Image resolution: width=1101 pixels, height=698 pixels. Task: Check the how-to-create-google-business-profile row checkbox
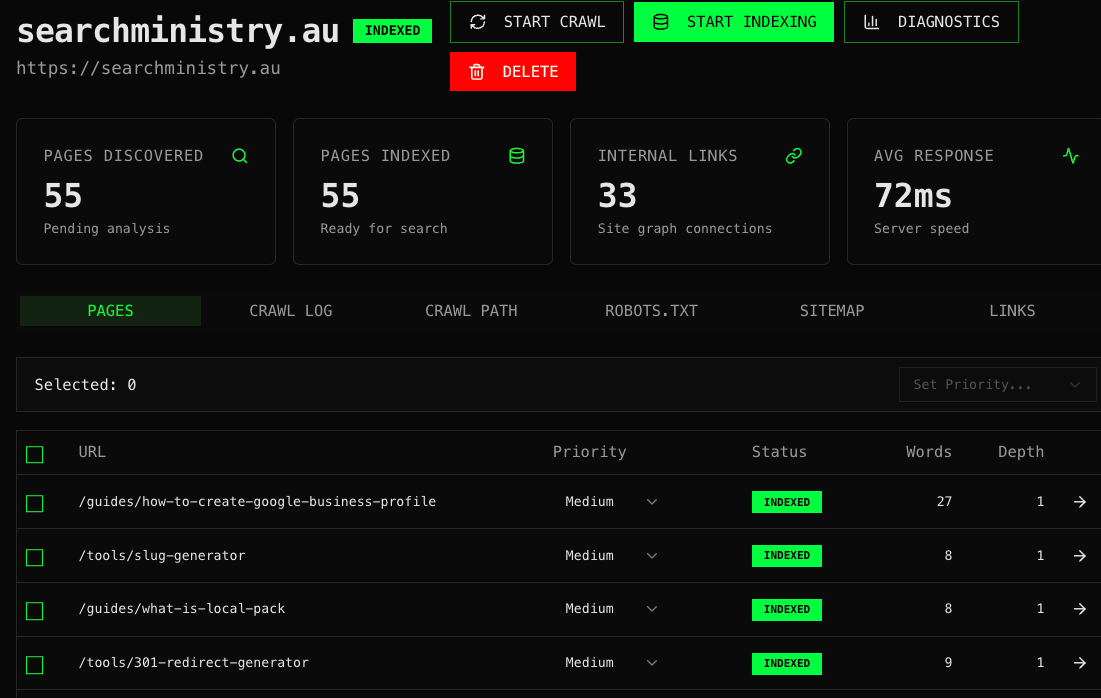tap(34, 503)
